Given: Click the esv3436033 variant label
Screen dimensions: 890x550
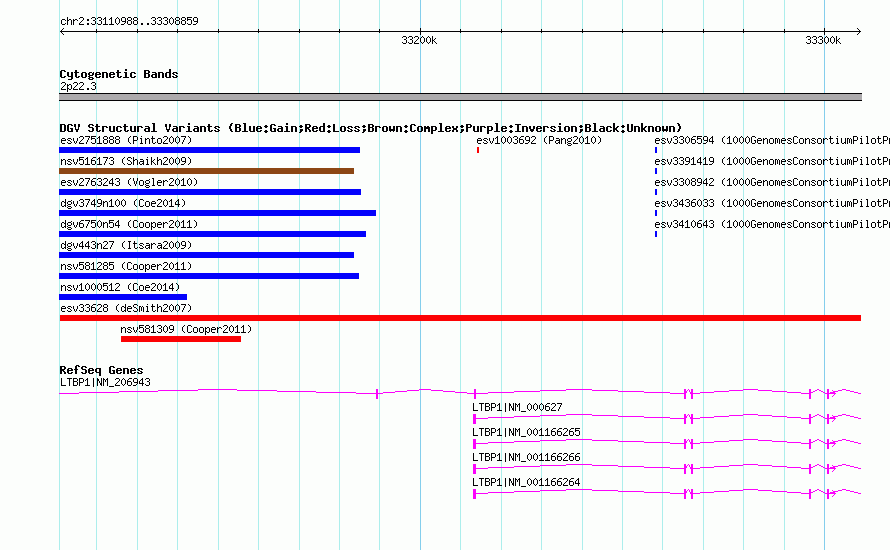Looking at the screenshot, I should [772, 203].
